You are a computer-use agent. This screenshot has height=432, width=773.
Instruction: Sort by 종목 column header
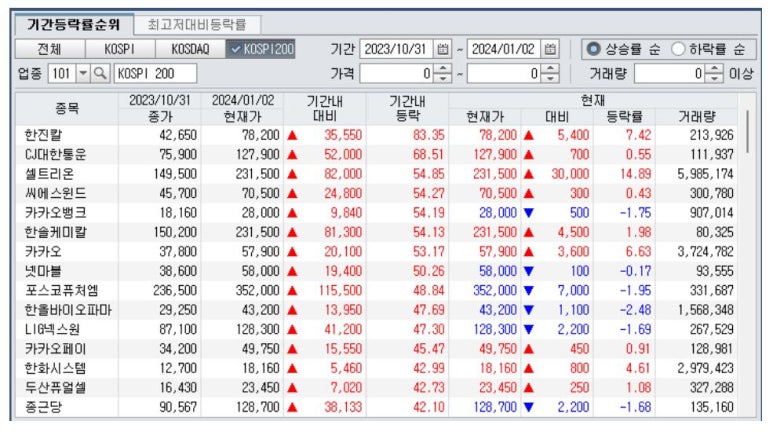coord(67,108)
